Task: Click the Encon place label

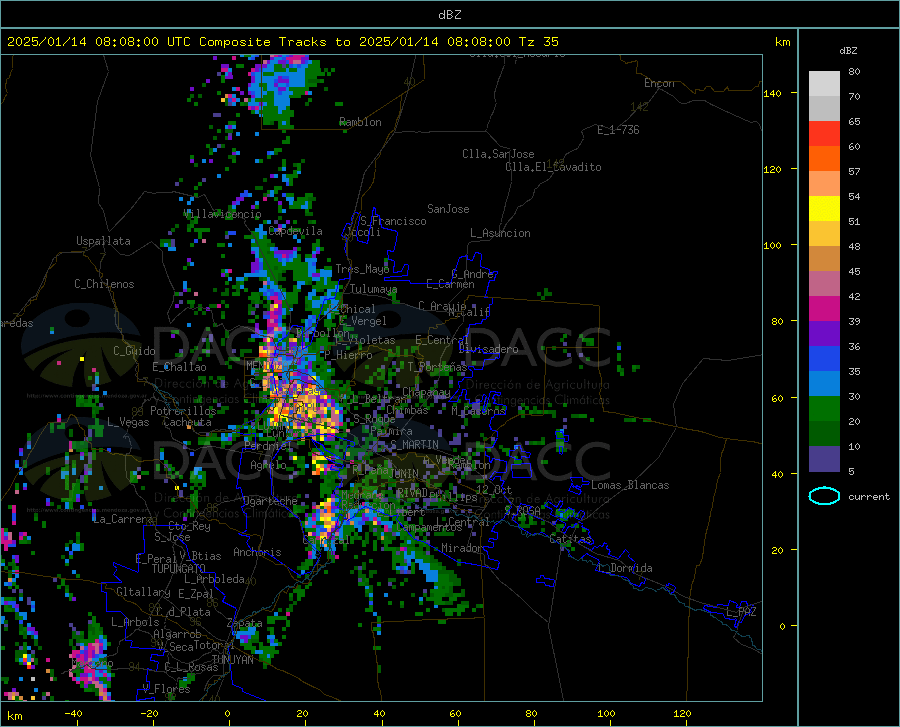Action: coord(659,83)
